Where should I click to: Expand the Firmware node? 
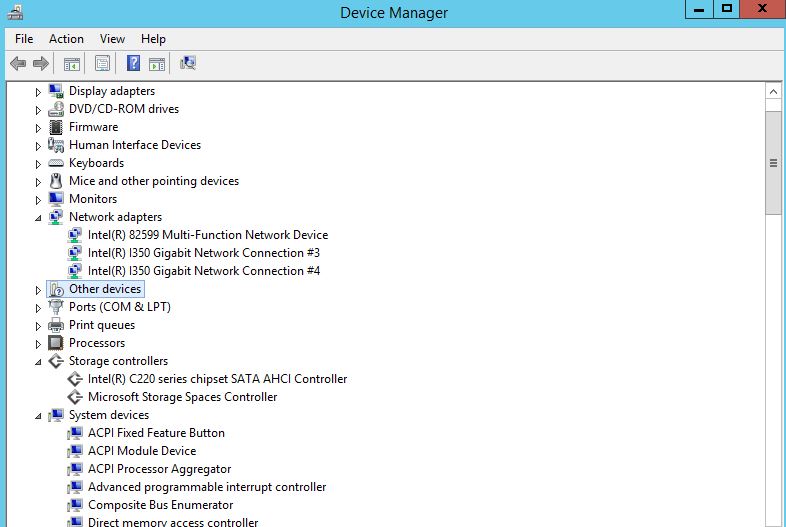pos(38,128)
